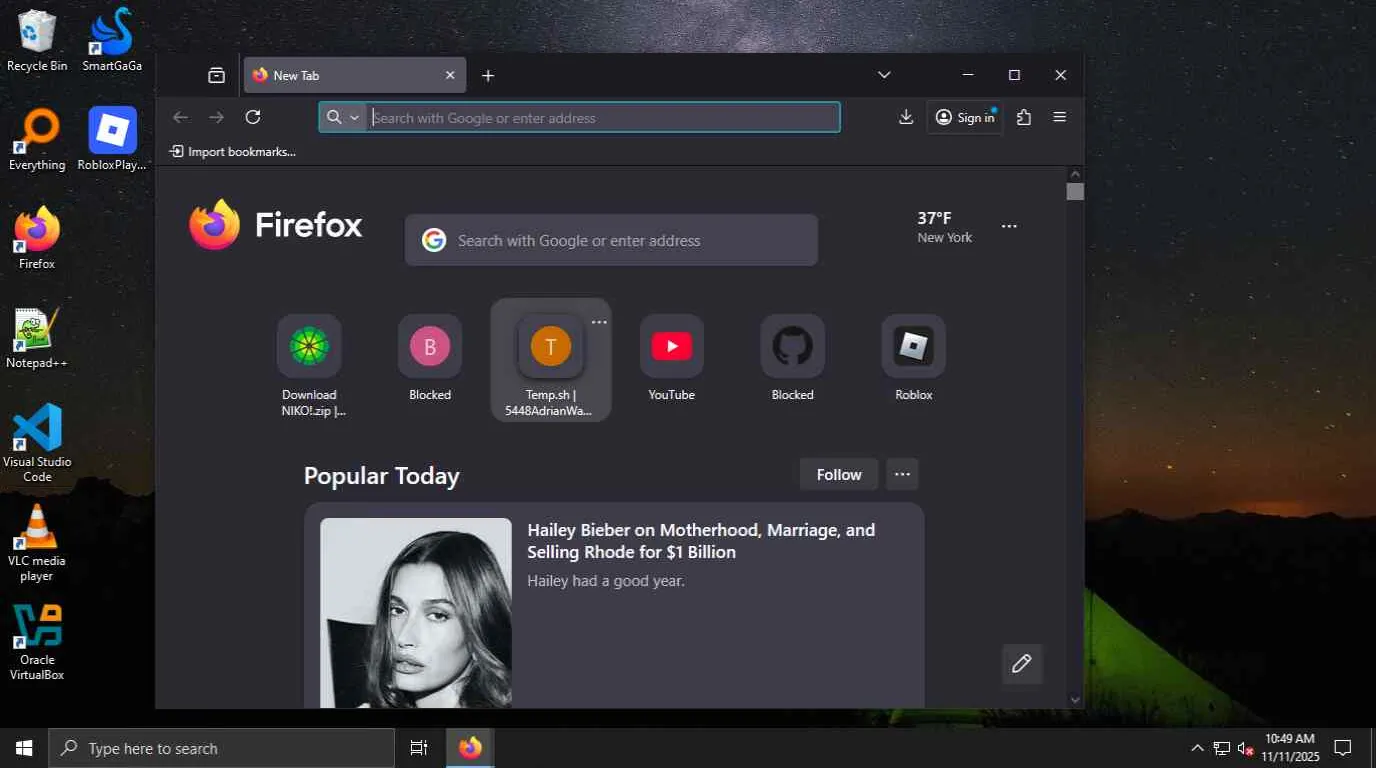This screenshot has height=768, width=1376.
Task: Open the YouTube shortcut tile
Action: pos(671,358)
